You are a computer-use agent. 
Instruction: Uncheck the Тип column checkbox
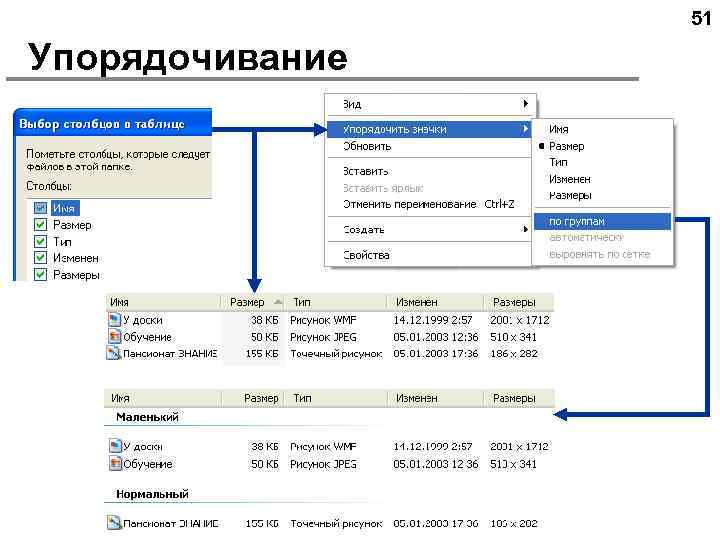[x=40, y=241]
